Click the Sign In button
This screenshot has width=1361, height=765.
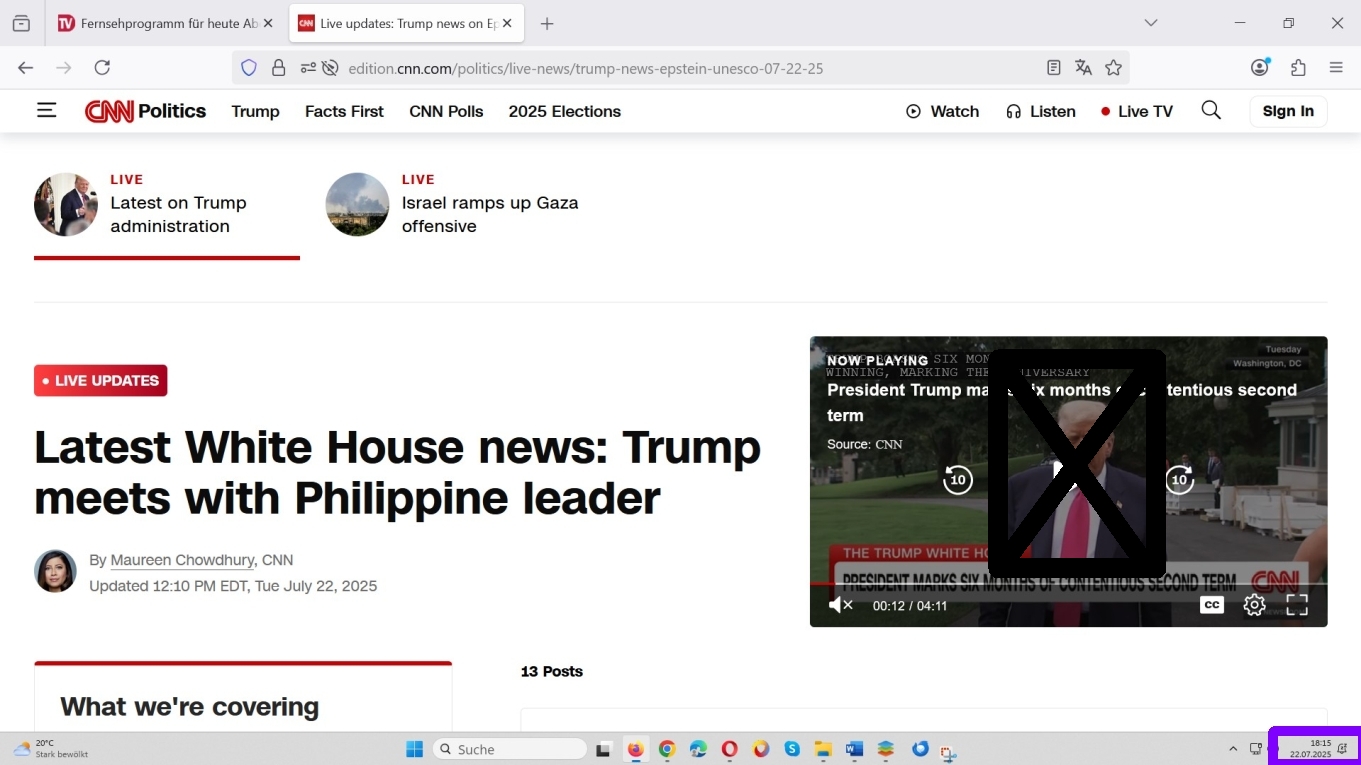click(1288, 111)
